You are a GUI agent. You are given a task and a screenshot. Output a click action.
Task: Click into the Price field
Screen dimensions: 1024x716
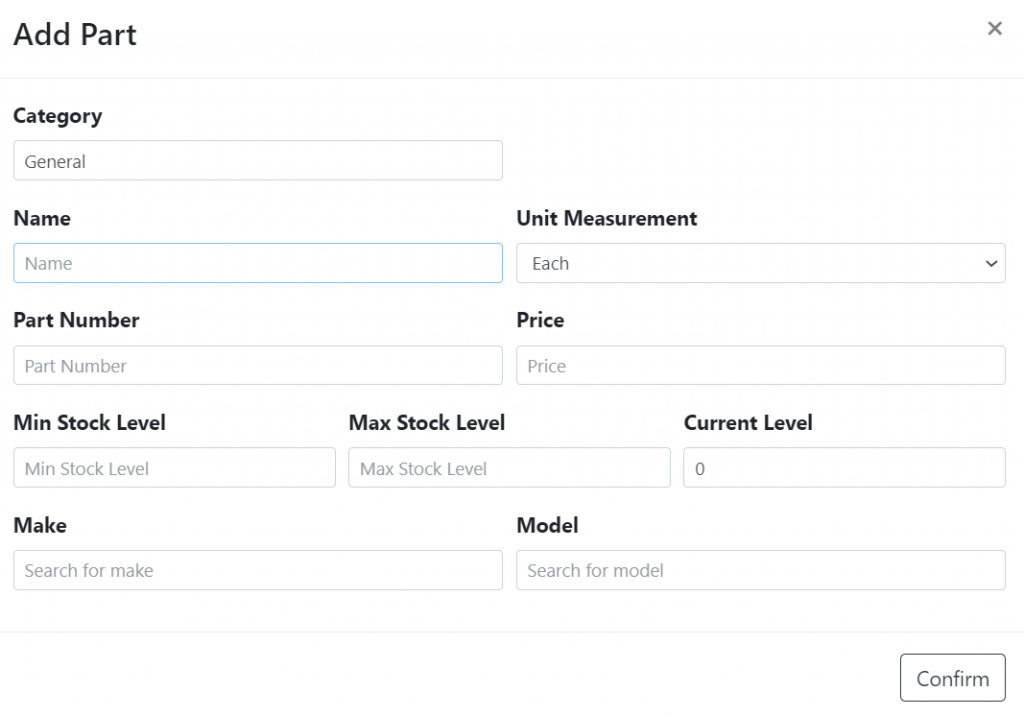[x=761, y=365]
